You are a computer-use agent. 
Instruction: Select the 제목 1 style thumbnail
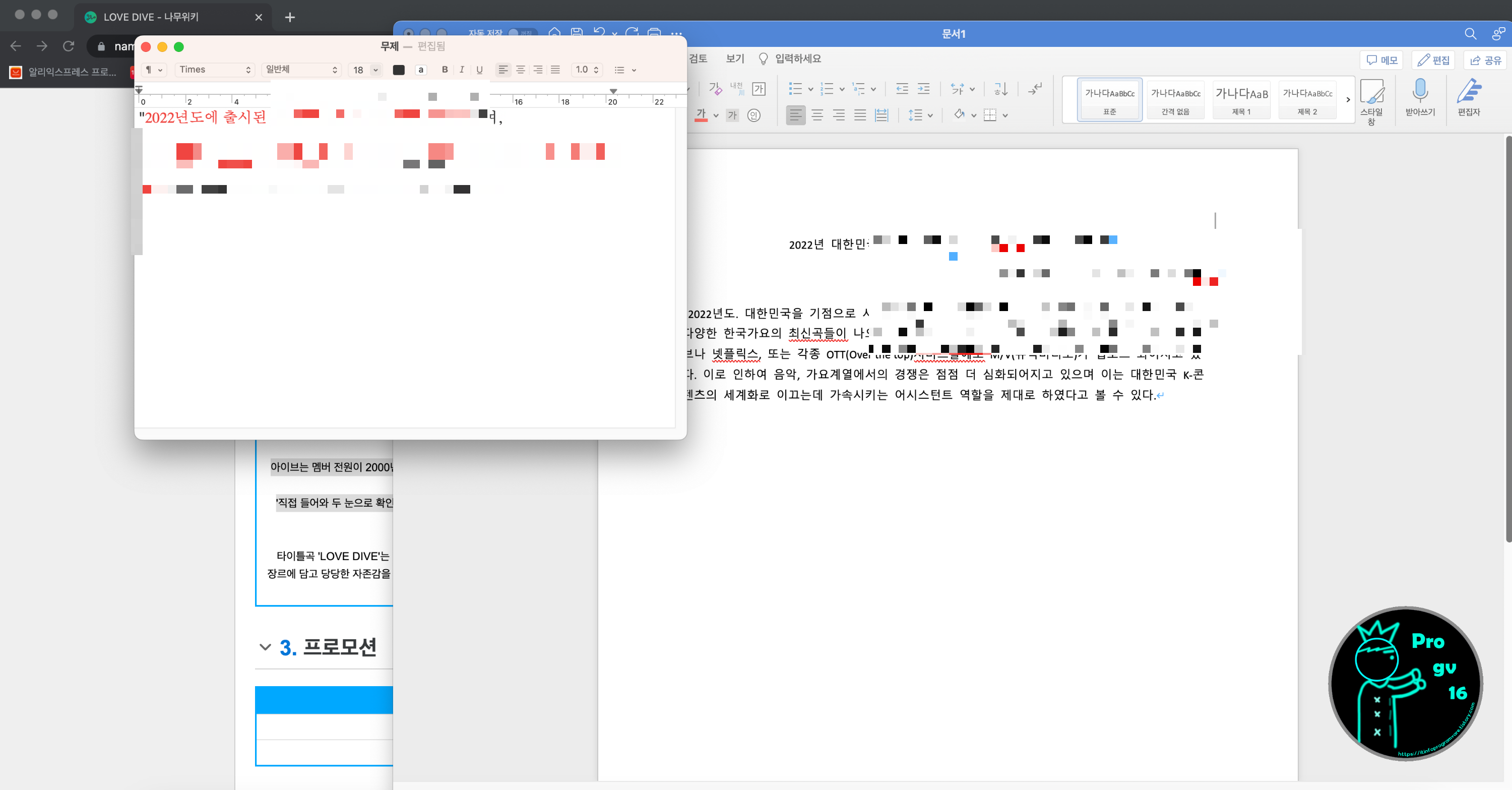click(1241, 100)
